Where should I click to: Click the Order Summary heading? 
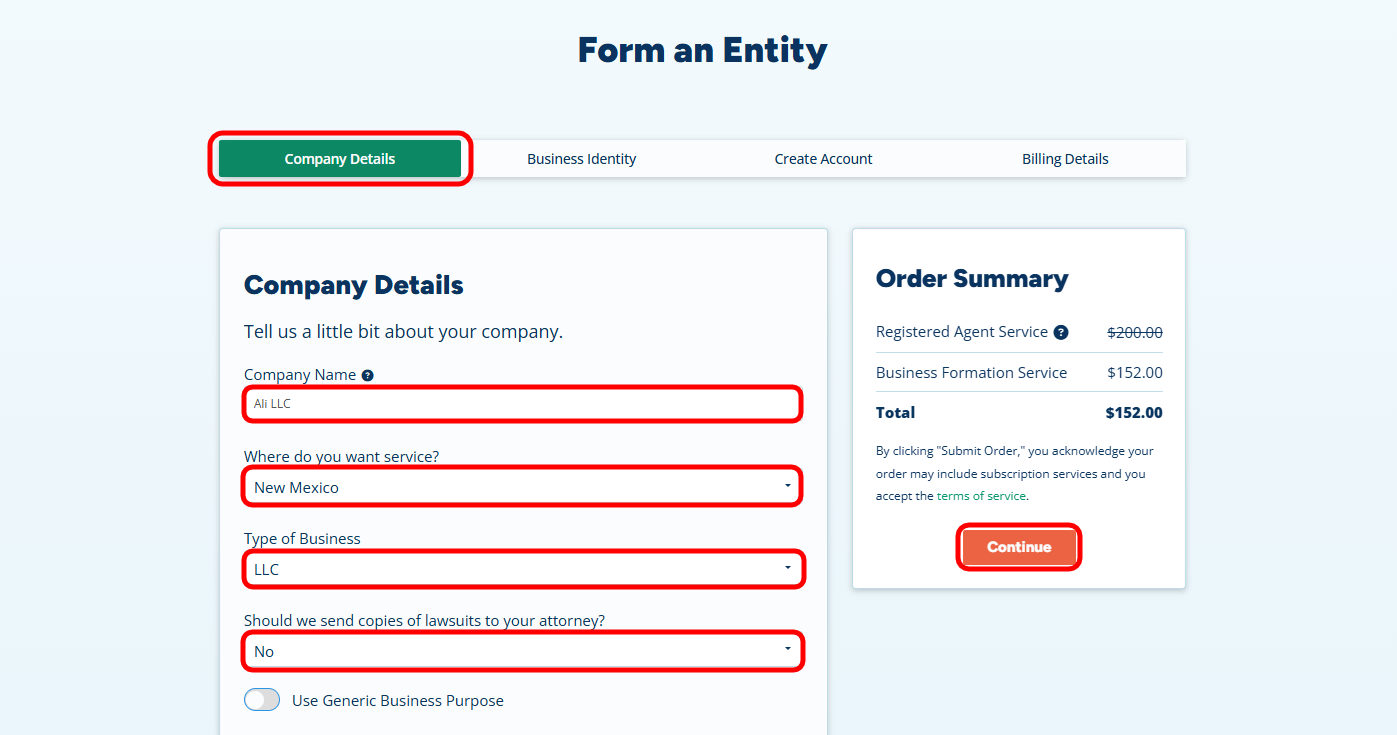point(972,279)
